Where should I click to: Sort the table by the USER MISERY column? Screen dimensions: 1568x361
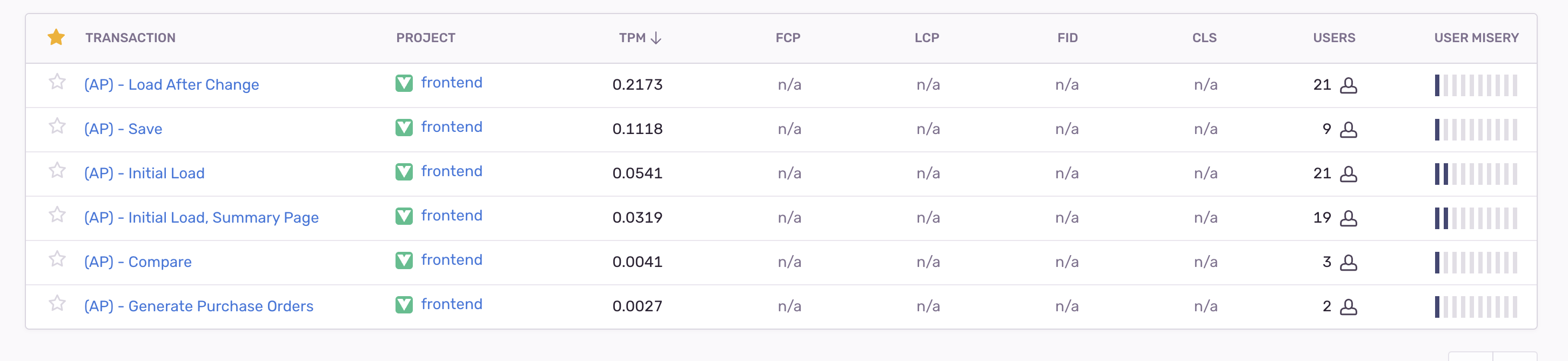point(1476,37)
